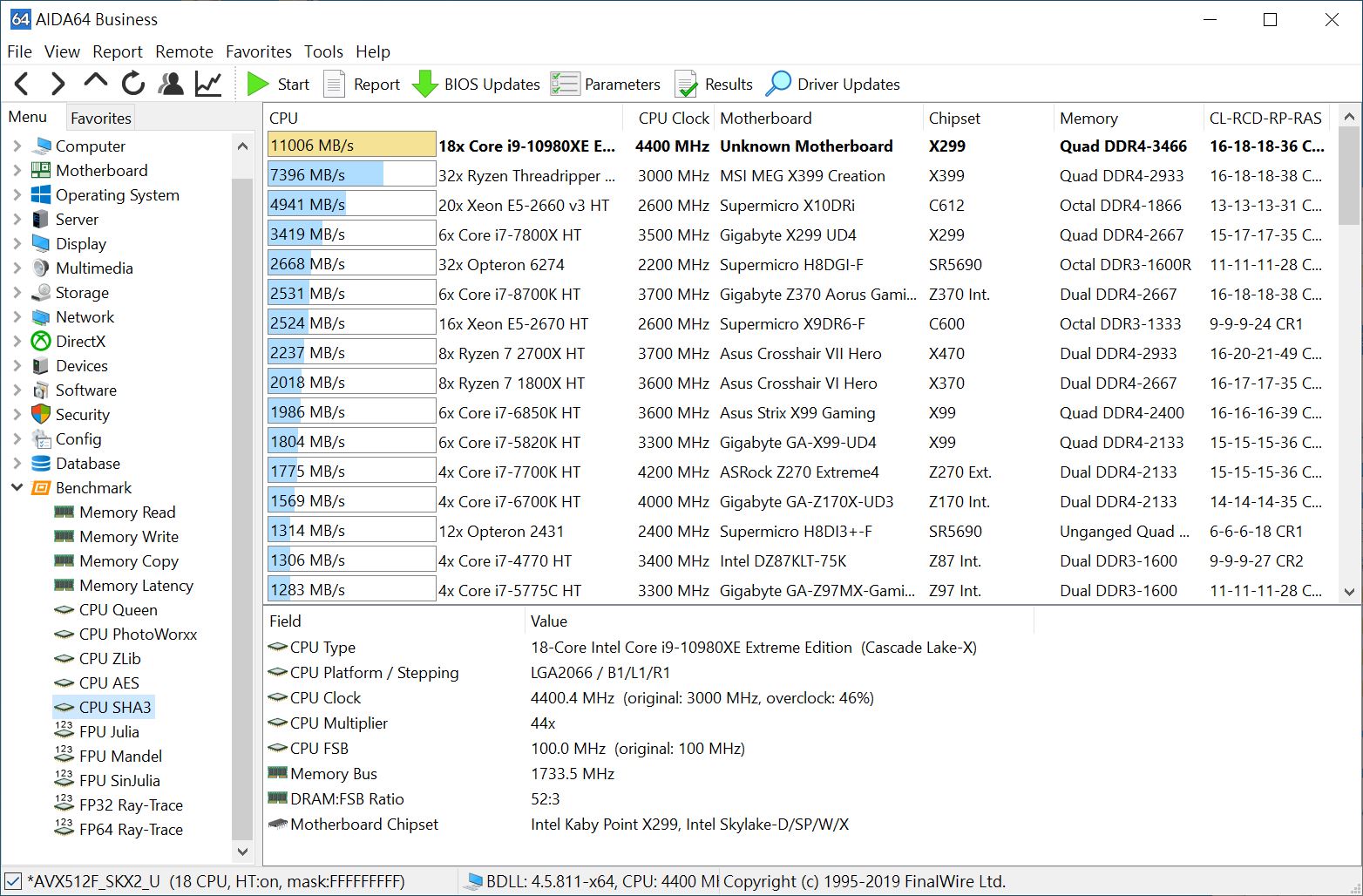Expand the Config tree node
The height and width of the screenshot is (896, 1363).
click(17, 439)
